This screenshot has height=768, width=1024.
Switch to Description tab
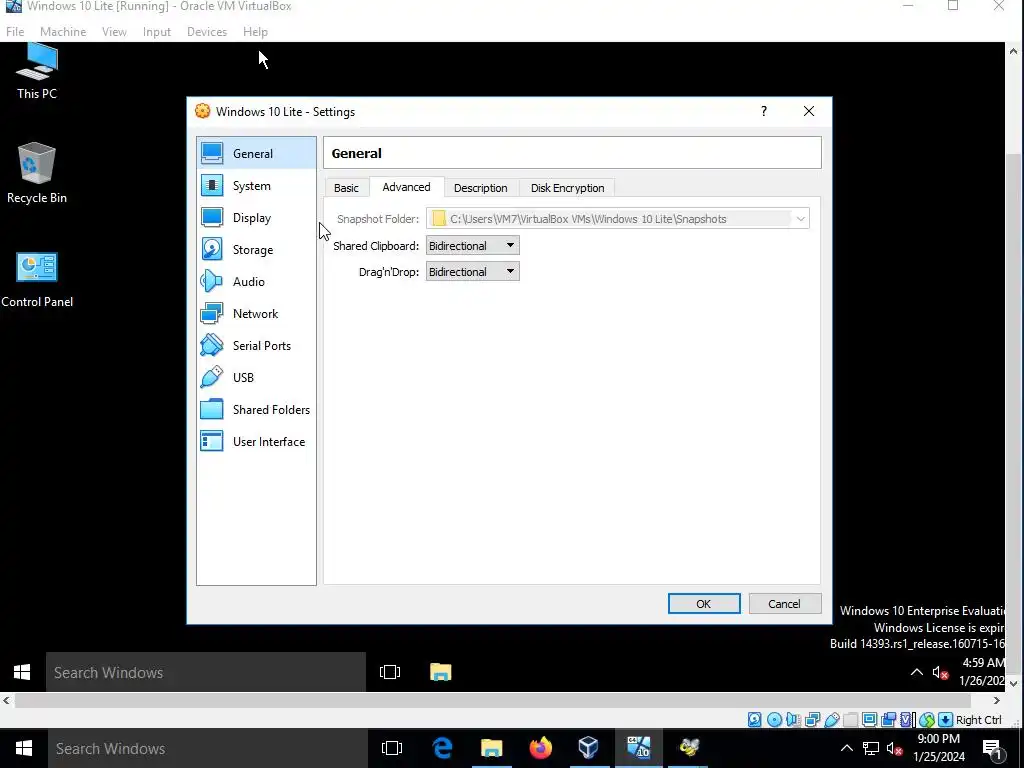point(481,187)
